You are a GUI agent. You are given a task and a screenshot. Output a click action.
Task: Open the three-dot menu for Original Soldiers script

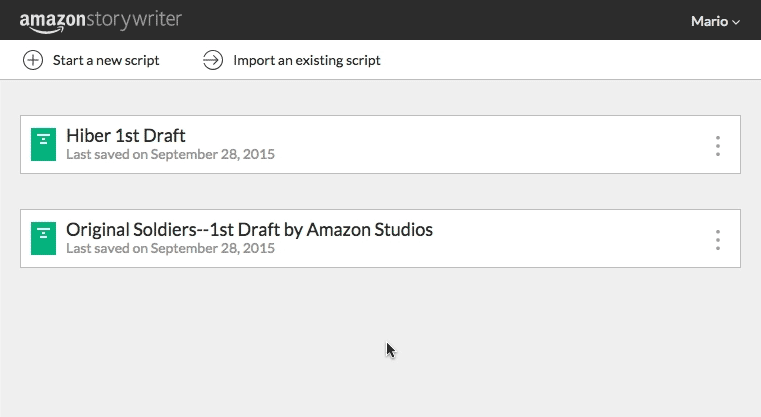[x=718, y=240]
